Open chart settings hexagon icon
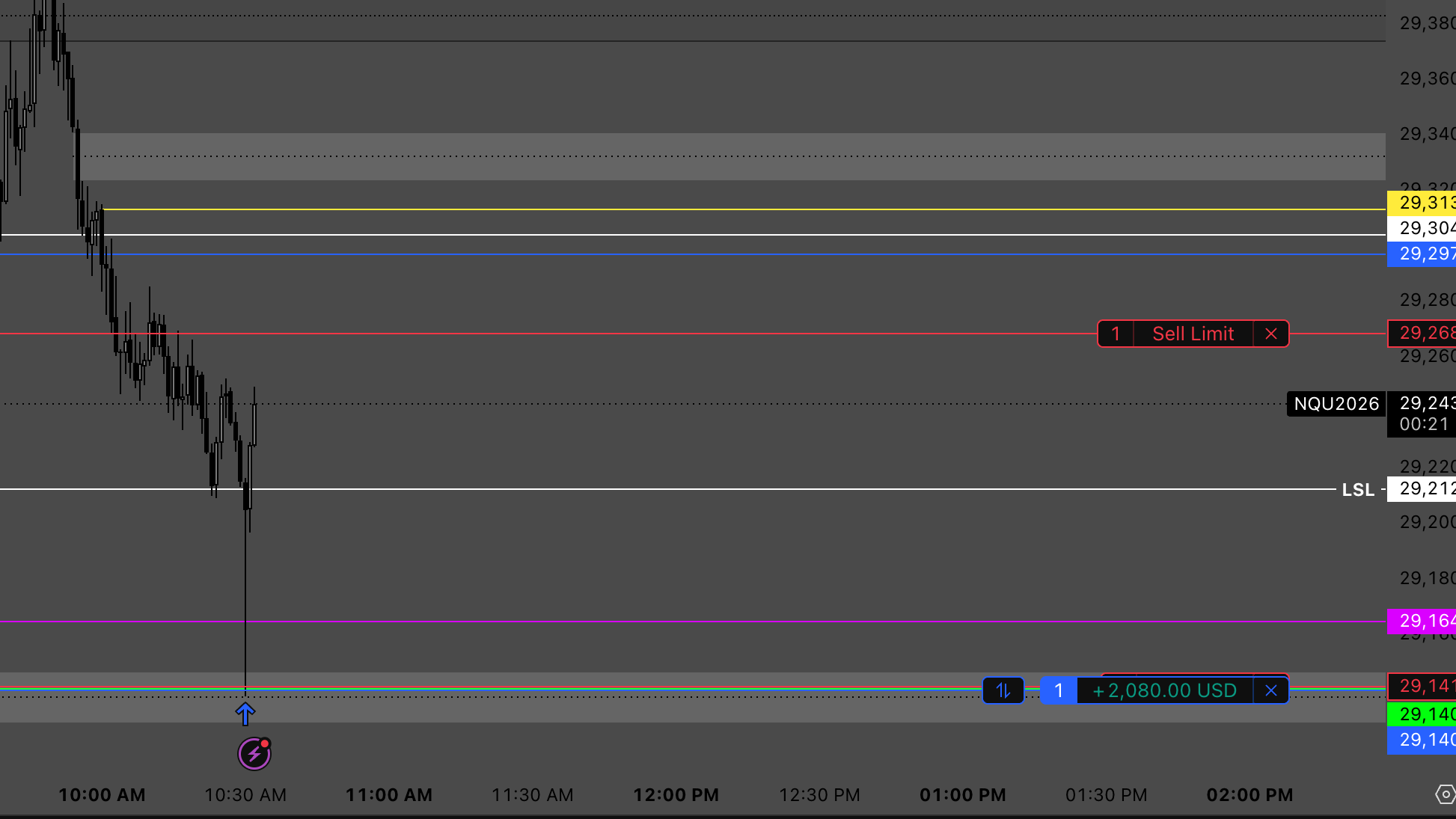Image resolution: width=1456 pixels, height=819 pixels. click(1445, 794)
